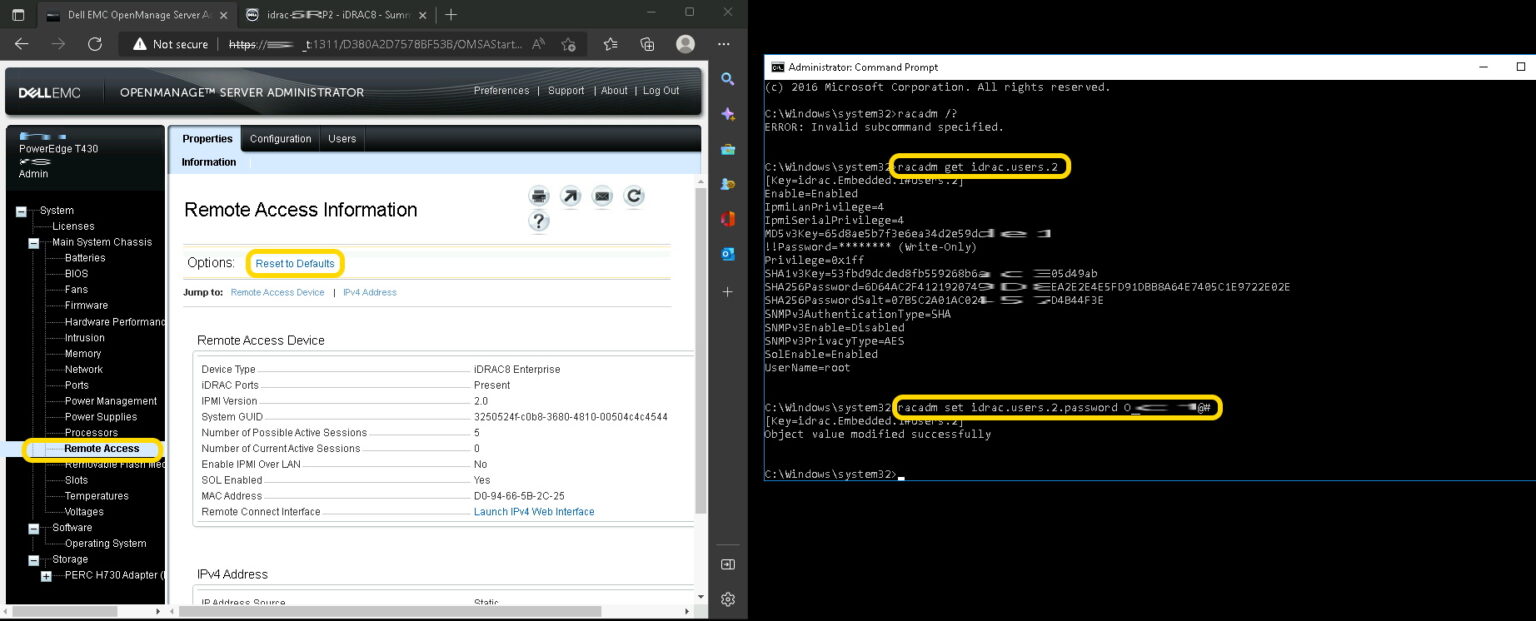The image size is (1536, 621).
Task: Open the Users tab
Action: (342, 139)
